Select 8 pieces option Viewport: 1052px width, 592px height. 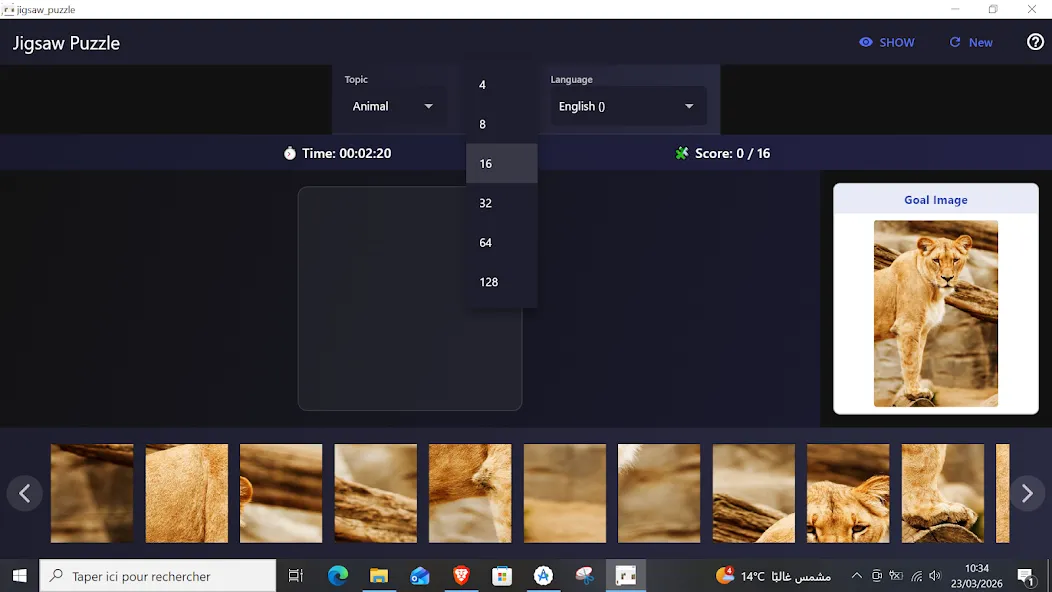pos(501,124)
